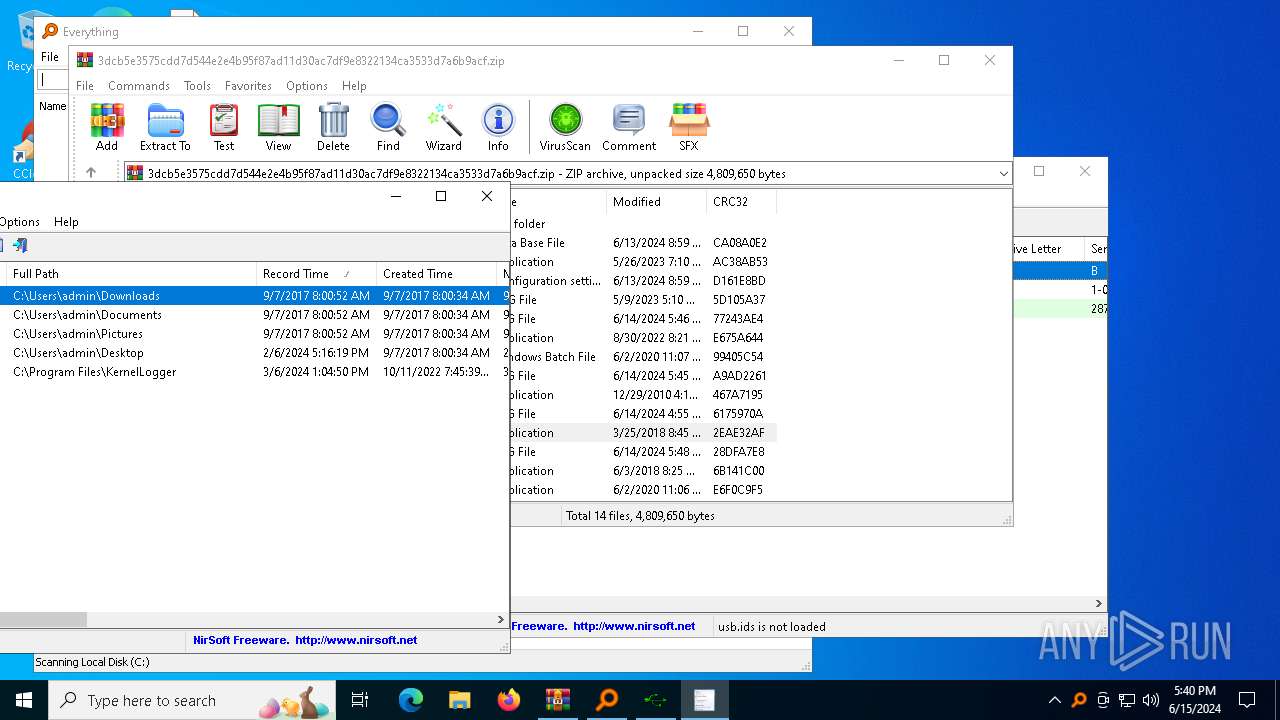
Task: Click Windows taskbar search box
Action: (x=191, y=700)
